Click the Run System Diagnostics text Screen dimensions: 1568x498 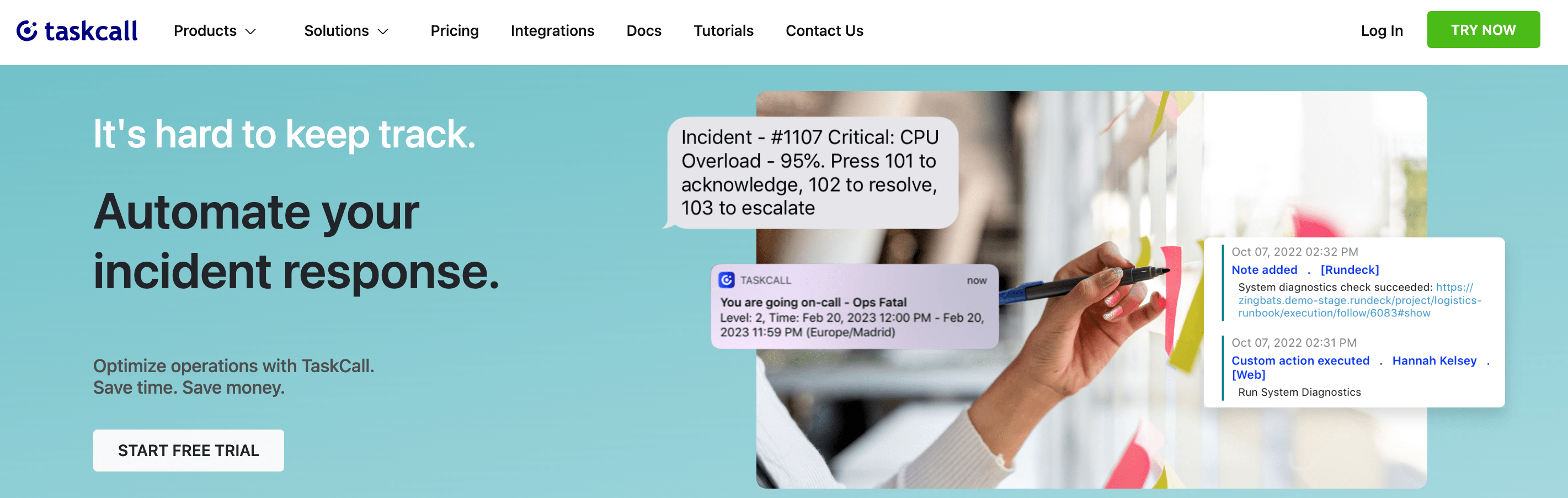[x=1299, y=392]
